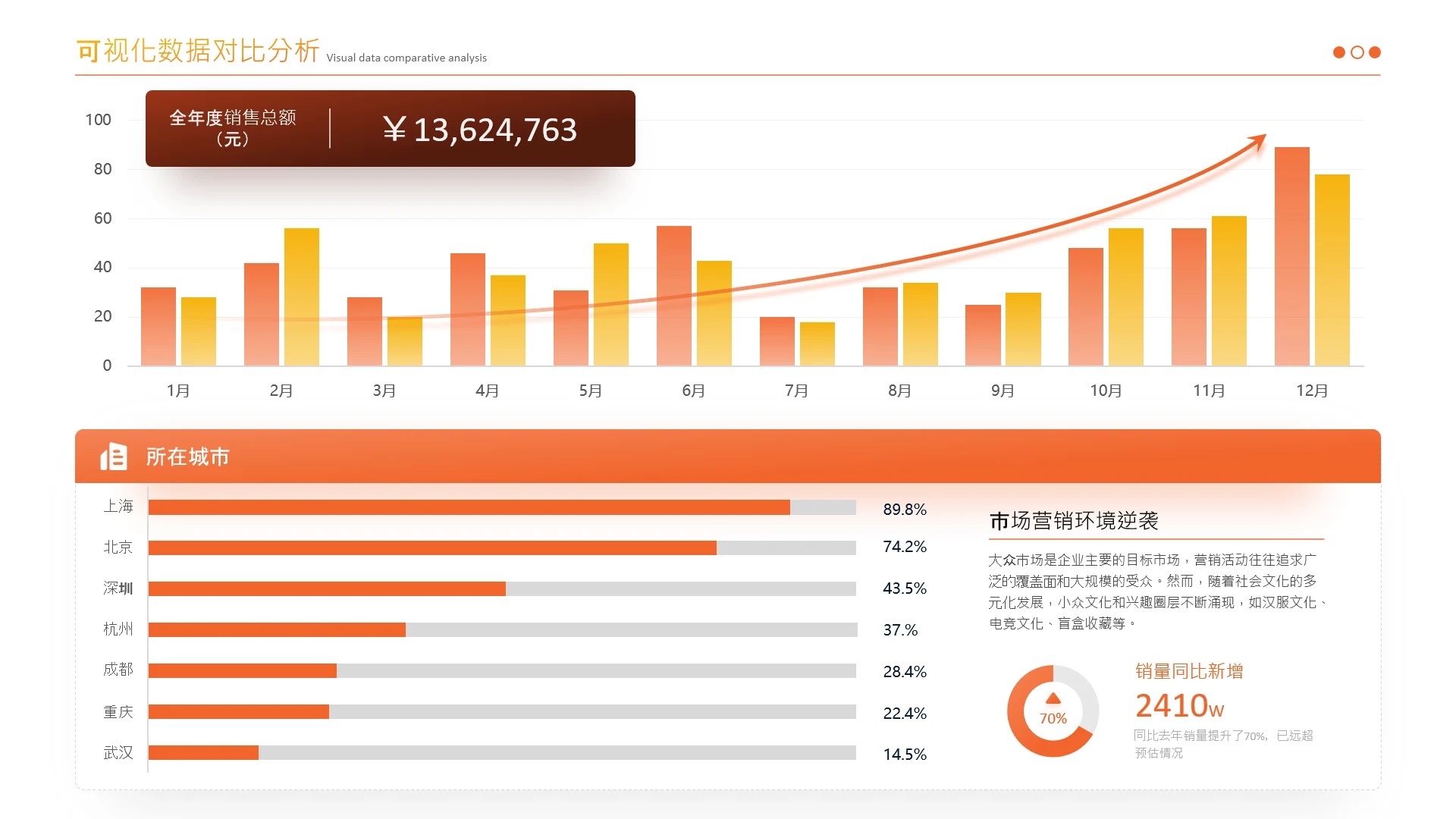Click the ¥13,624,763 total sales figure

[479, 130]
